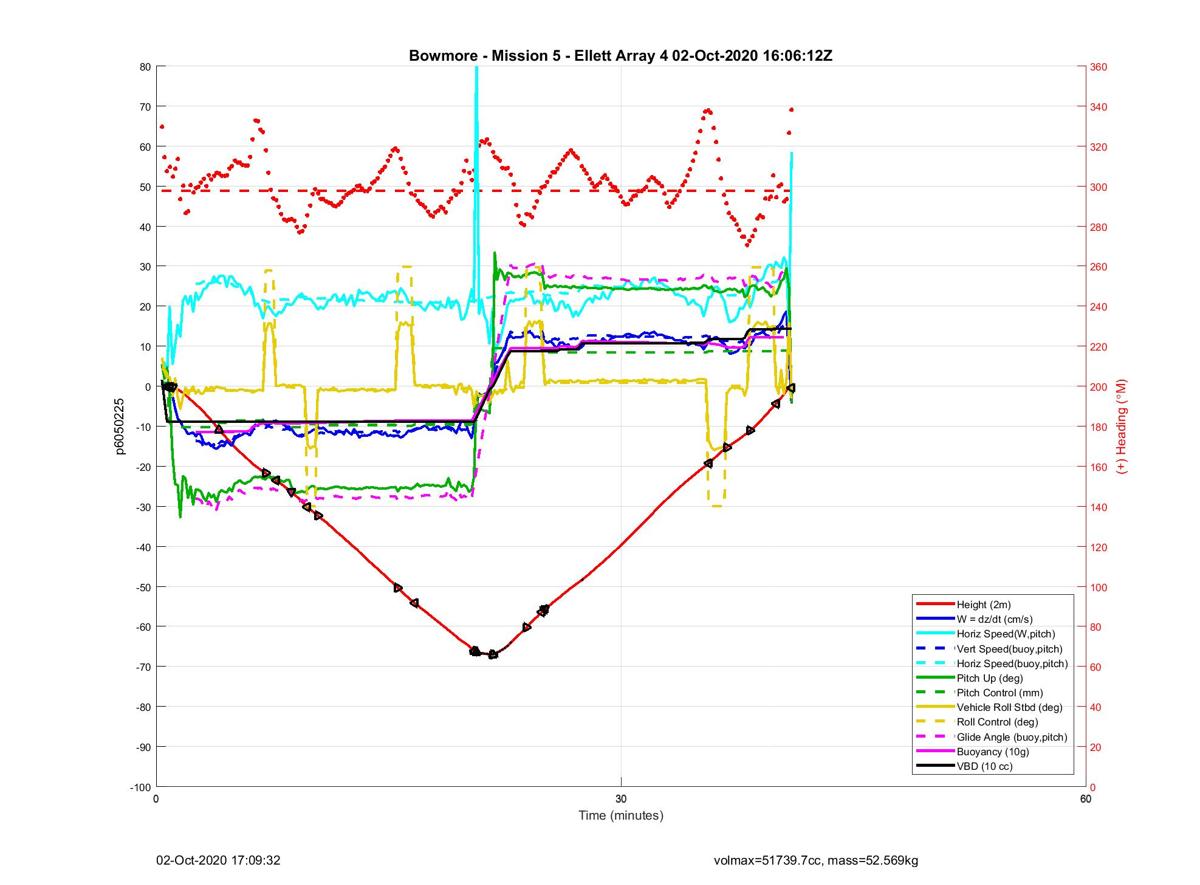This screenshot has height=885, width=1200.
Task: Select red heading tick label 280
Action: (x=1099, y=227)
